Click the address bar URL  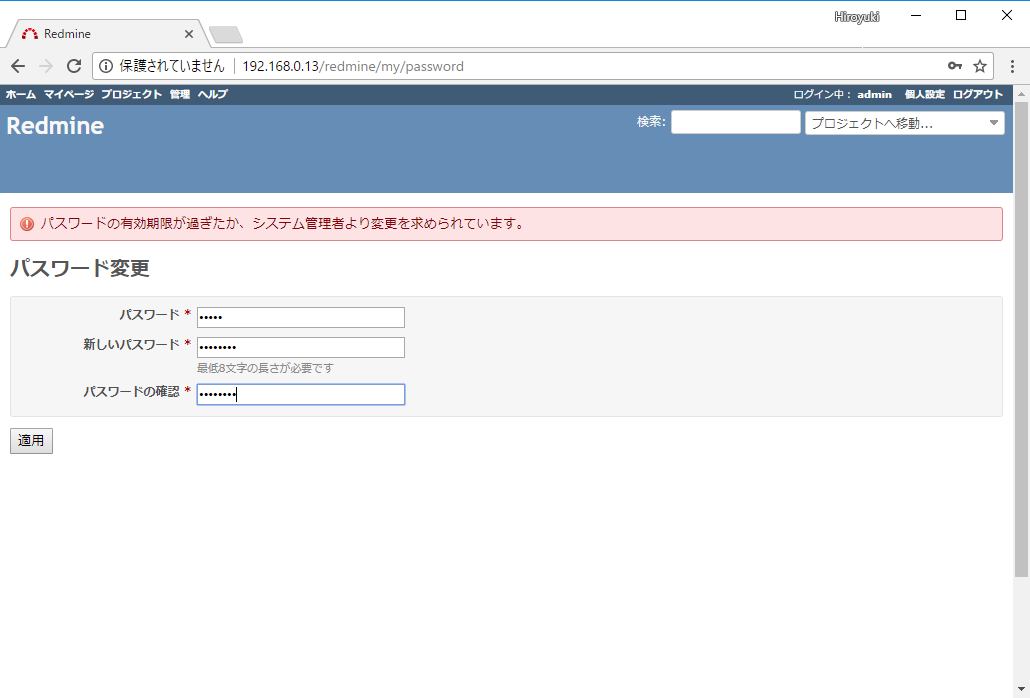coord(353,66)
